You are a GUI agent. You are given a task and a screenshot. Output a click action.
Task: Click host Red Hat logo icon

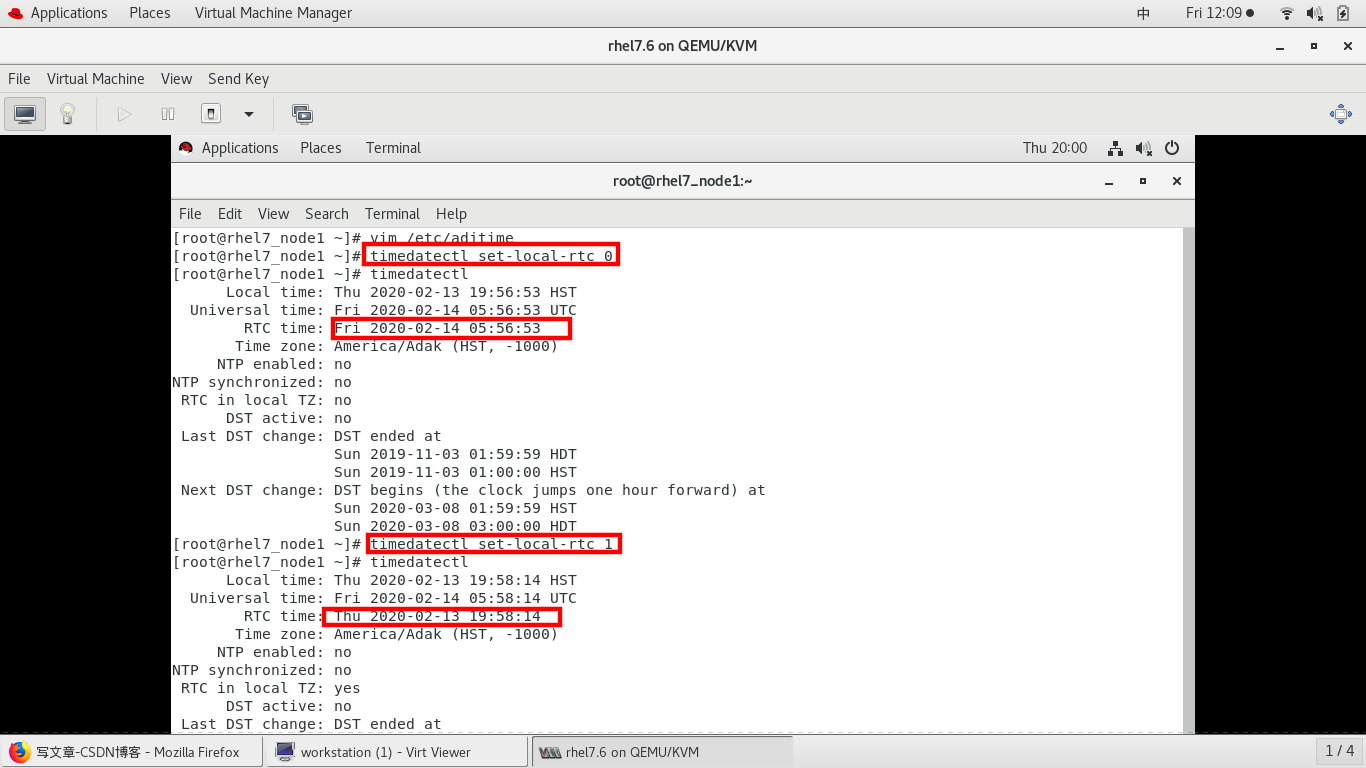point(15,13)
